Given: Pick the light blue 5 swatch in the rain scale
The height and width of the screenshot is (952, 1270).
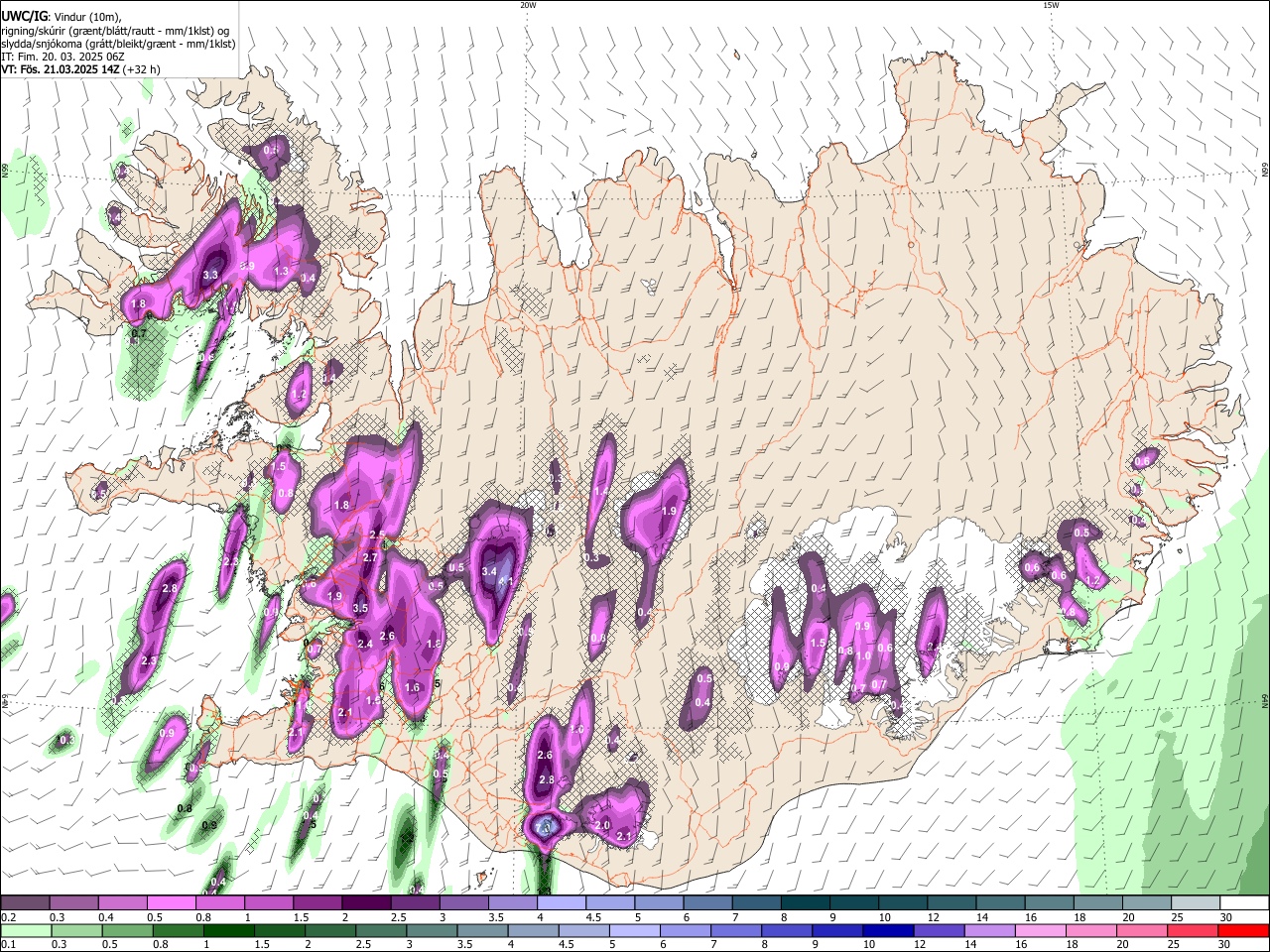Looking at the screenshot, I should (x=634, y=930).
